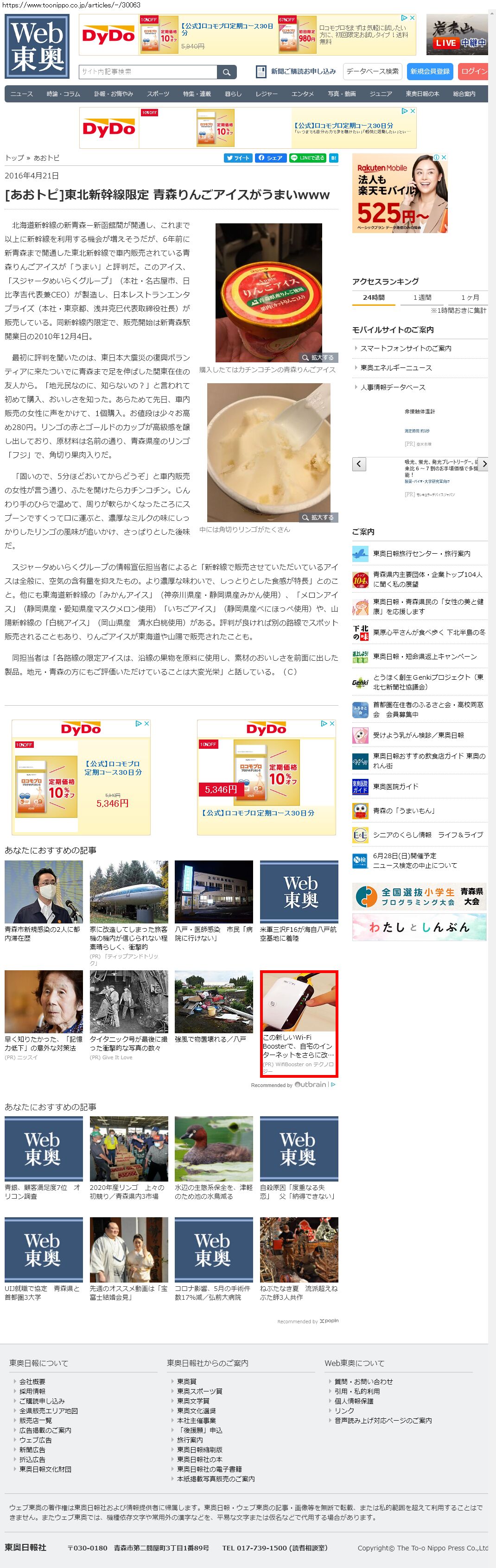This screenshot has width=496, height=1568.
Task: Select the 1週間 ranking tab
Action: point(422,297)
